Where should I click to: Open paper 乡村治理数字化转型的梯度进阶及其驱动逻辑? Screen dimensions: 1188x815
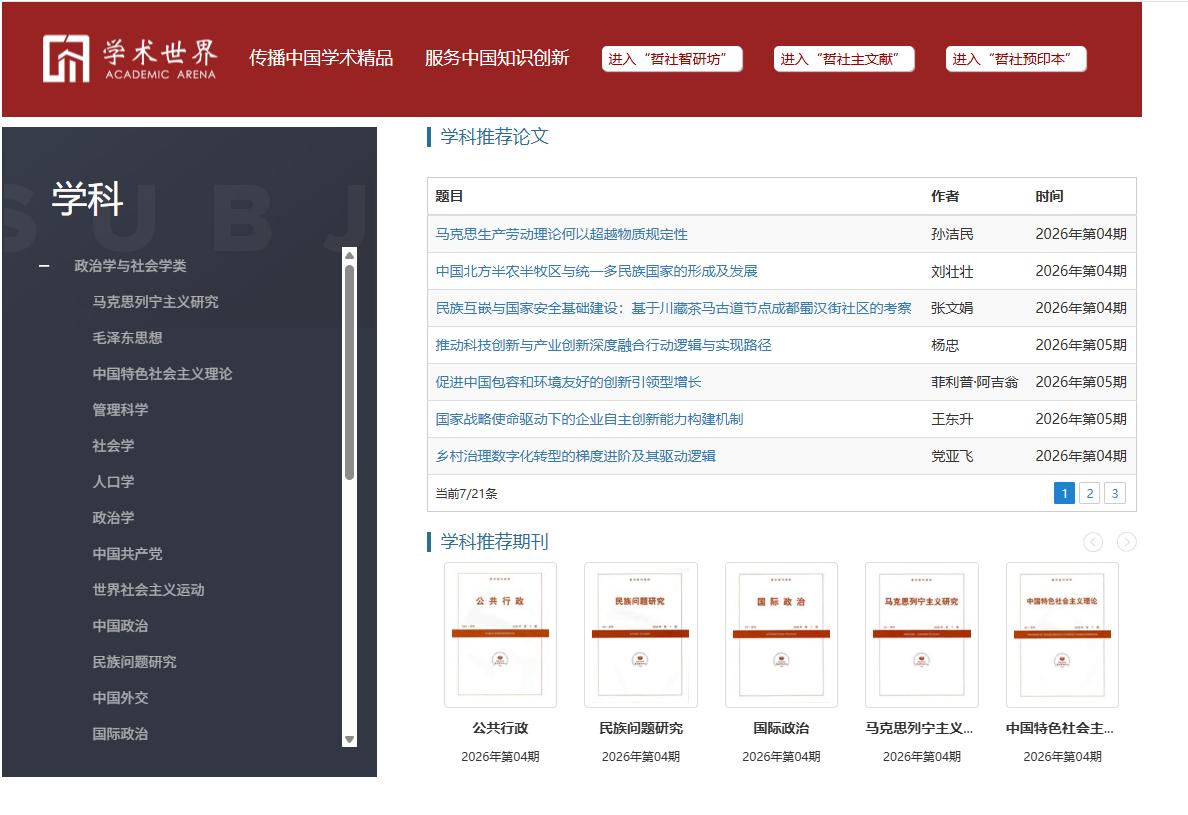pyautogui.click(x=575, y=456)
